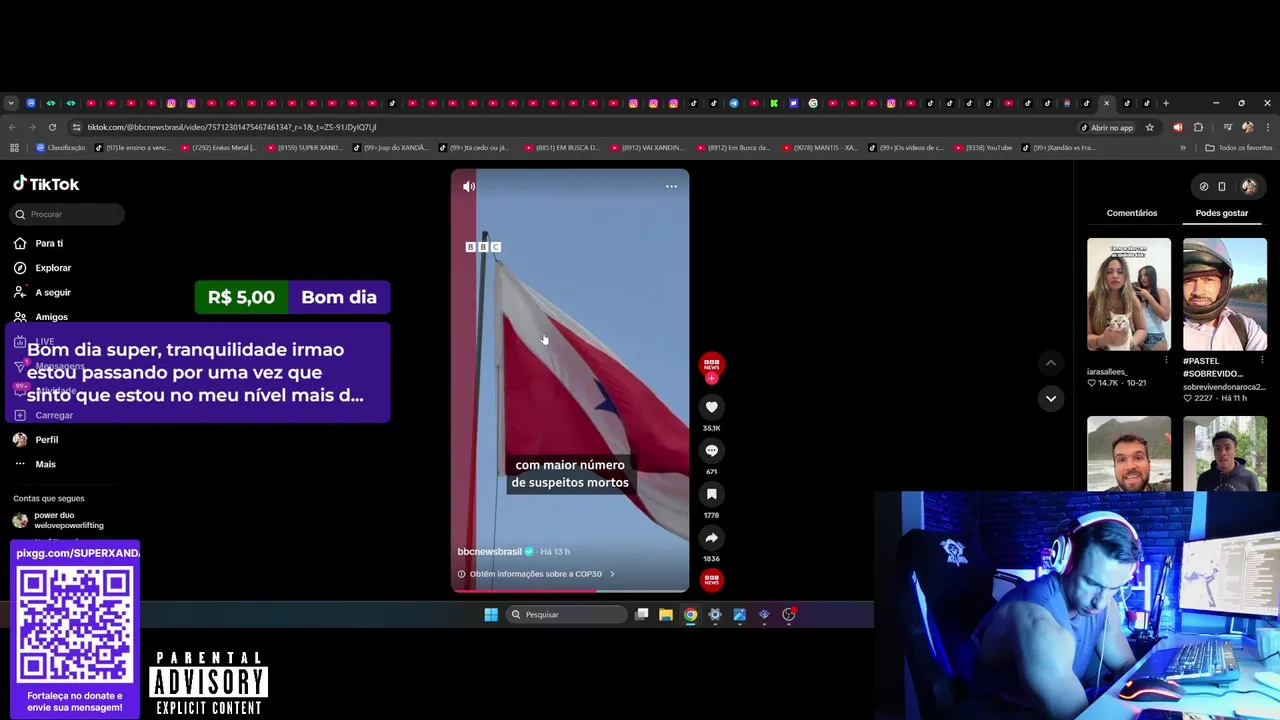The width and height of the screenshot is (1280, 720).
Task: Click the taskbar Pesquisar search box
Action: (x=566, y=614)
